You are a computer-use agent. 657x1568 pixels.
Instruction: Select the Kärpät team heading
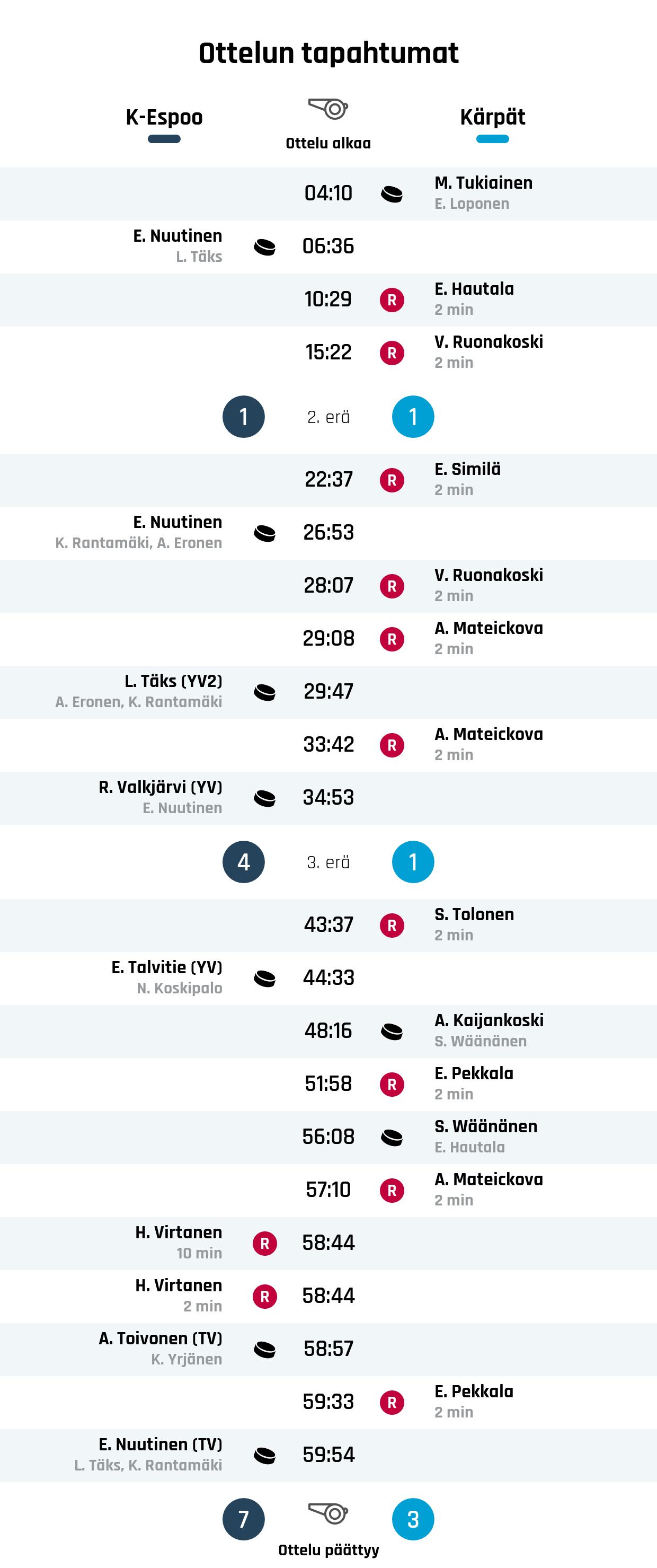[492, 117]
